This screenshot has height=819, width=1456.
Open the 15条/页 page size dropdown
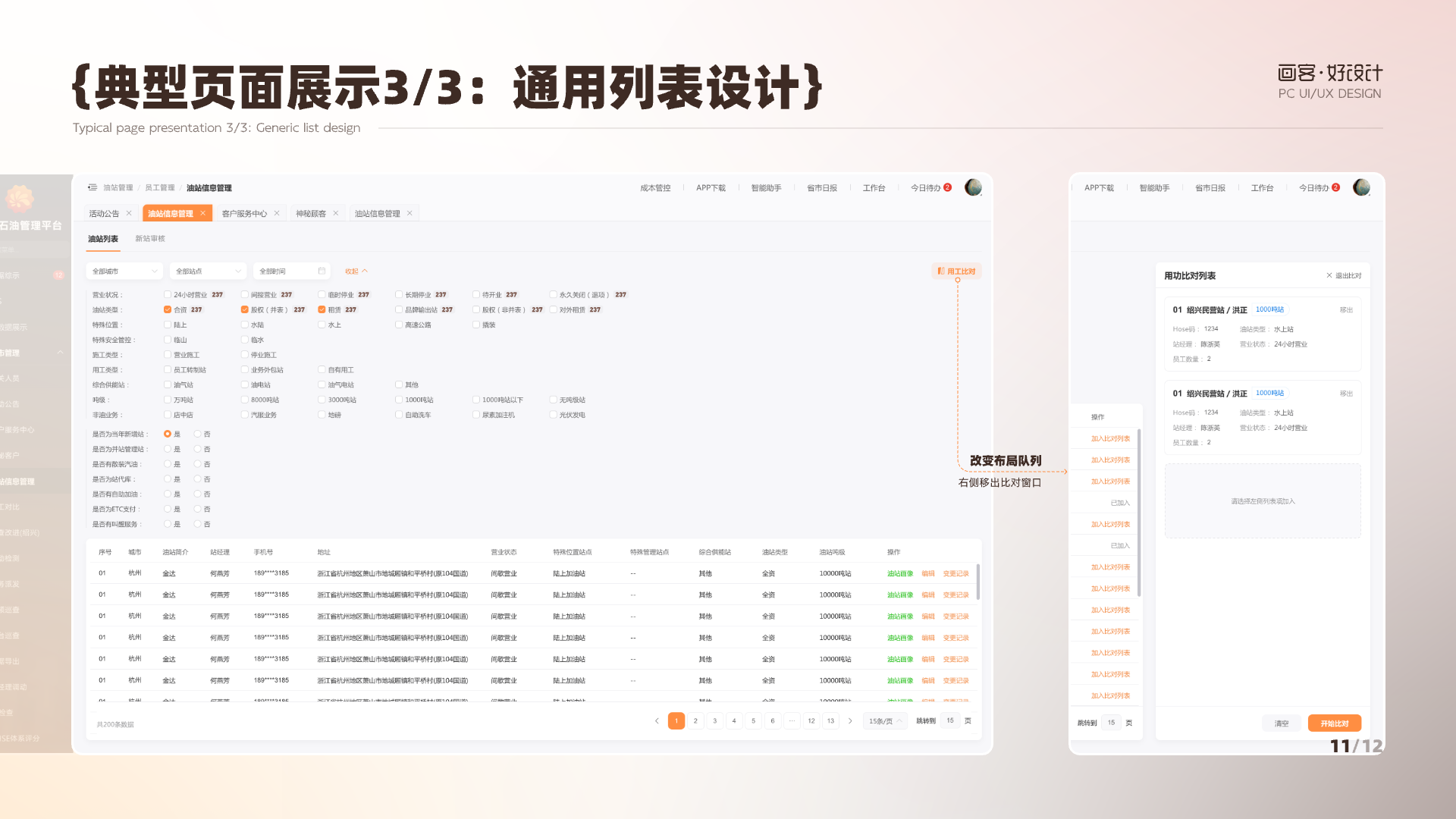pos(885,721)
